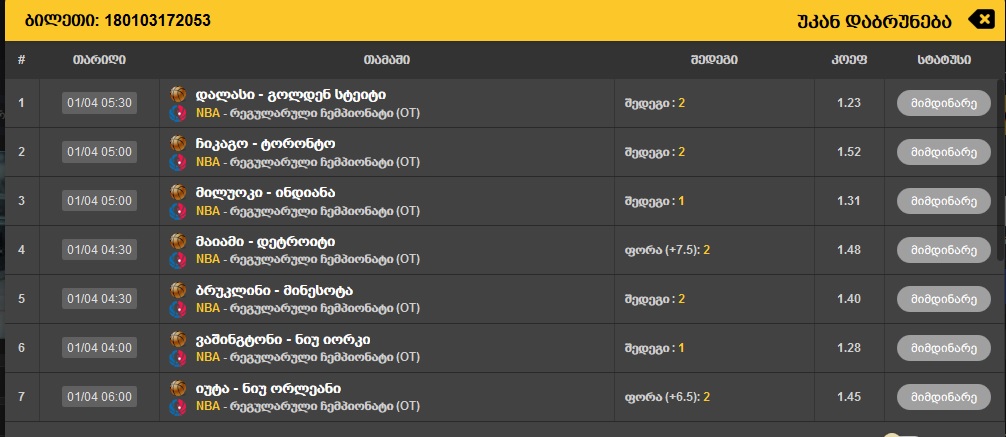
Task: Click the კოეფ column header
Action: pos(848,60)
